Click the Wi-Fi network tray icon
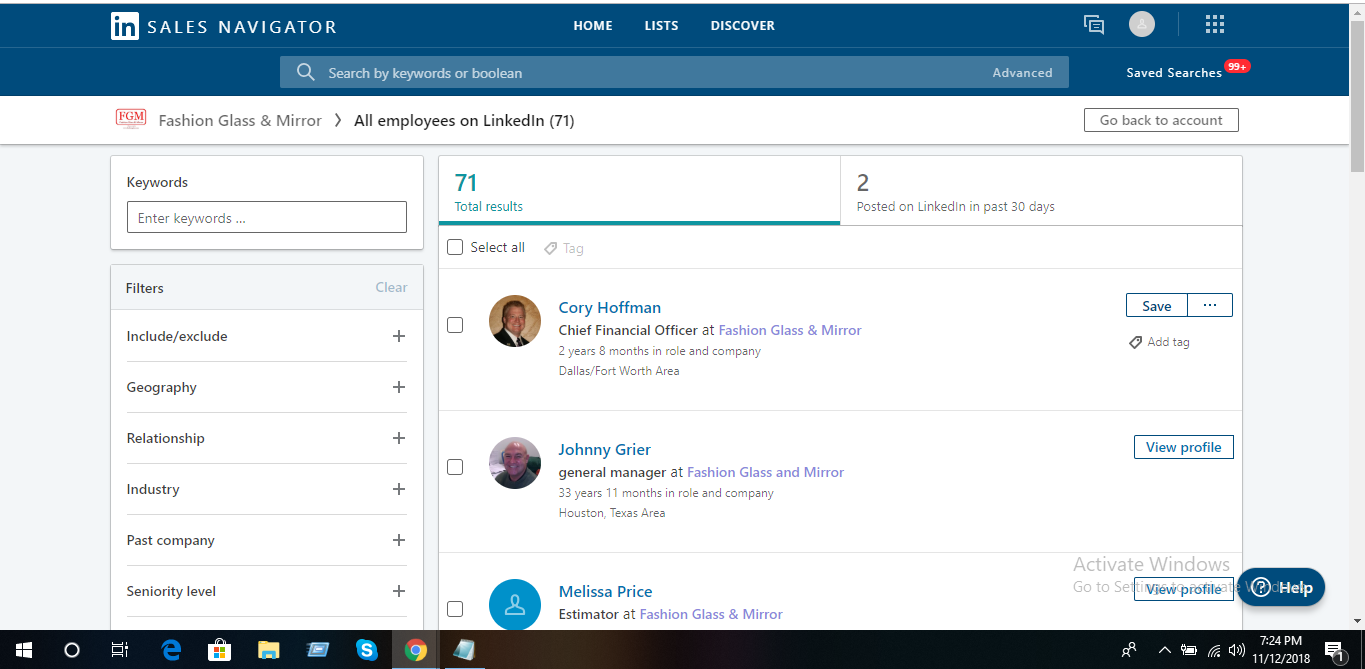 tap(1214, 650)
